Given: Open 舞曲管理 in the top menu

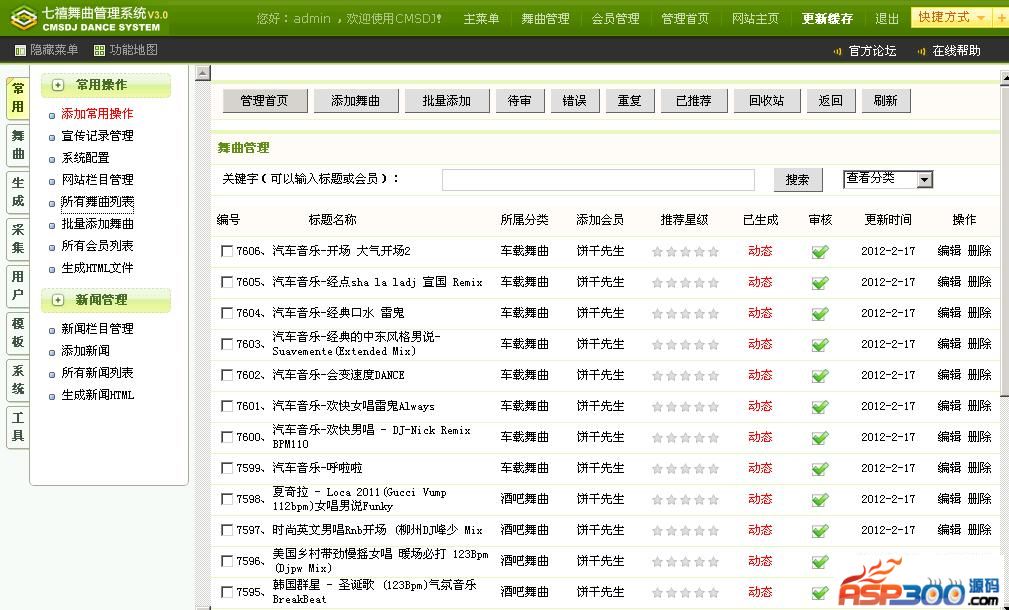Looking at the screenshot, I should tap(545, 19).
